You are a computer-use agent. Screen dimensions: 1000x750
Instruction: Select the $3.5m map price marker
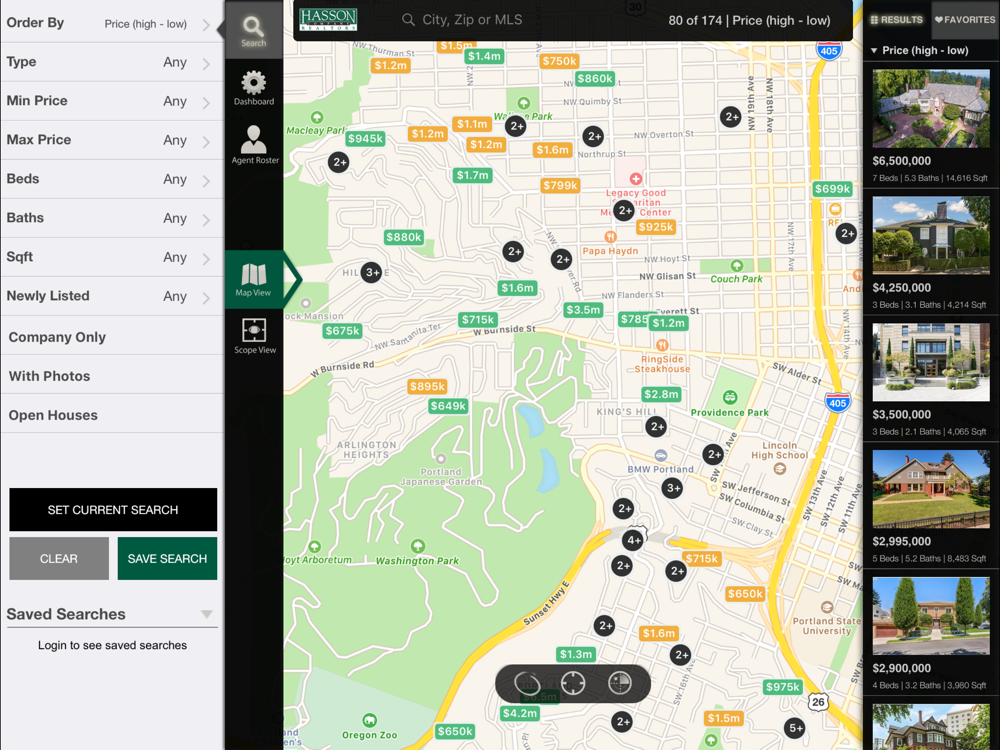pos(583,310)
